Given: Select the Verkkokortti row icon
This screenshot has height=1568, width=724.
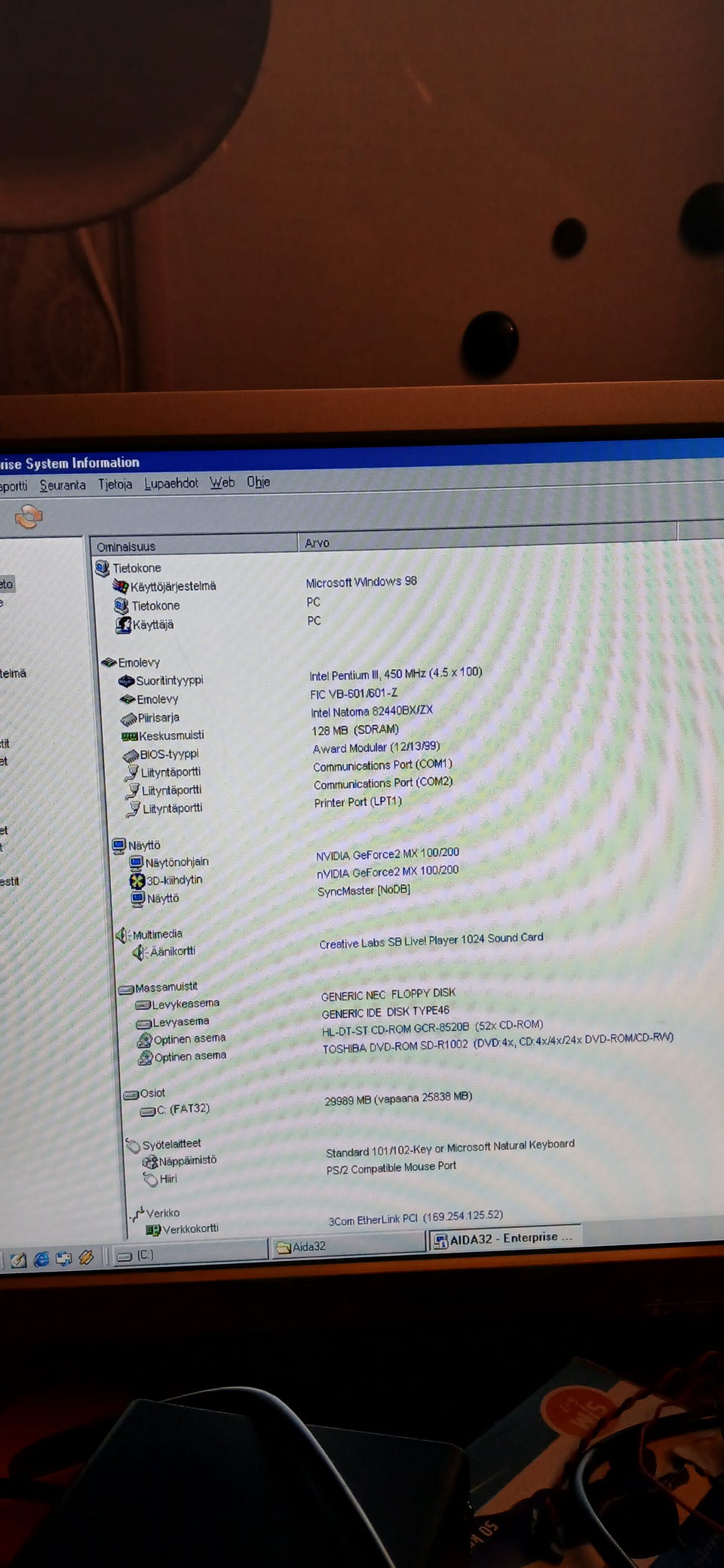Looking at the screenshot, I should pyautogui.click(x=153, y=1230).
